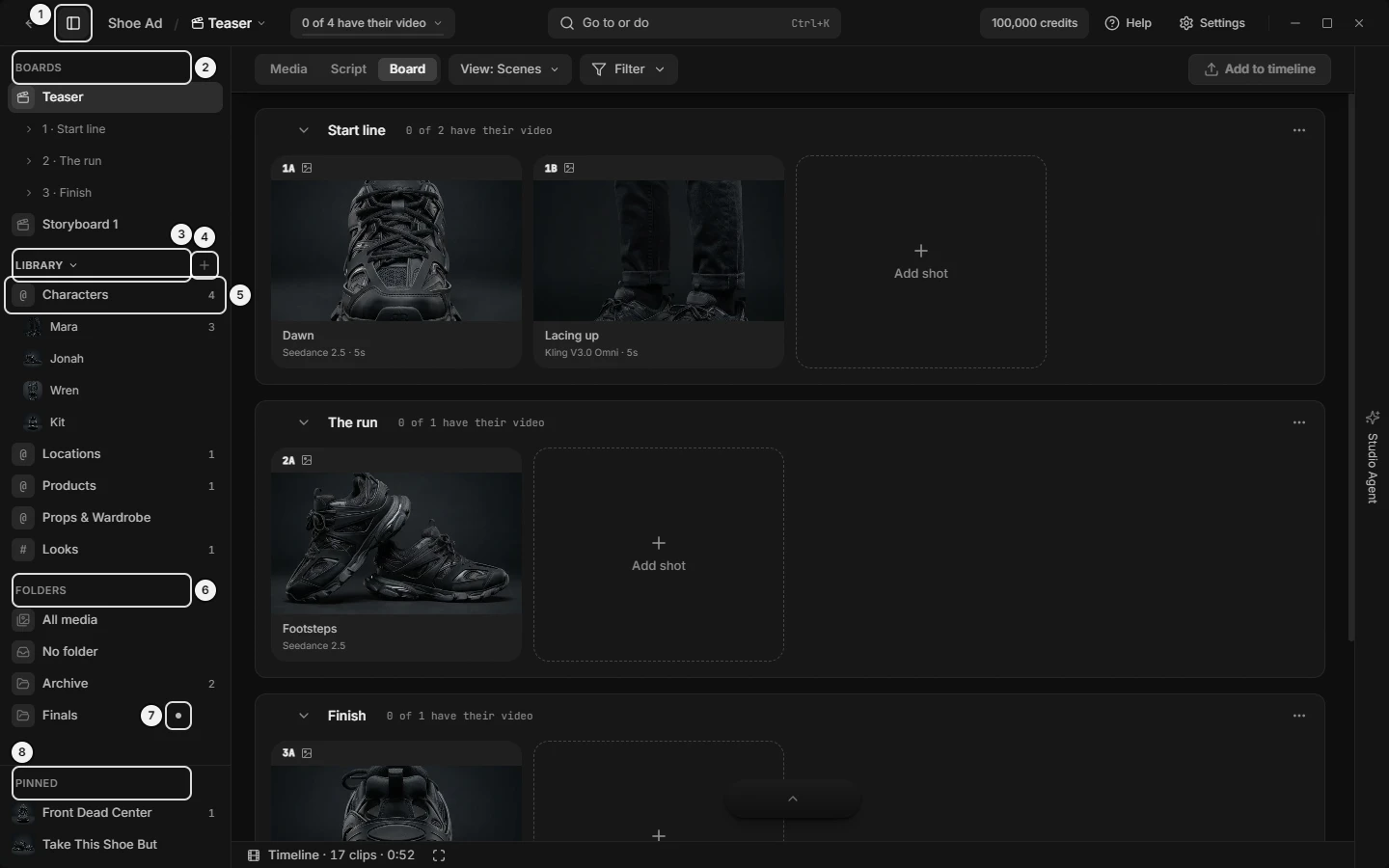Viewport: 1389px width, 868px height.
Task: Expand the '2 · The run' tree item
Action: point(29,161)
